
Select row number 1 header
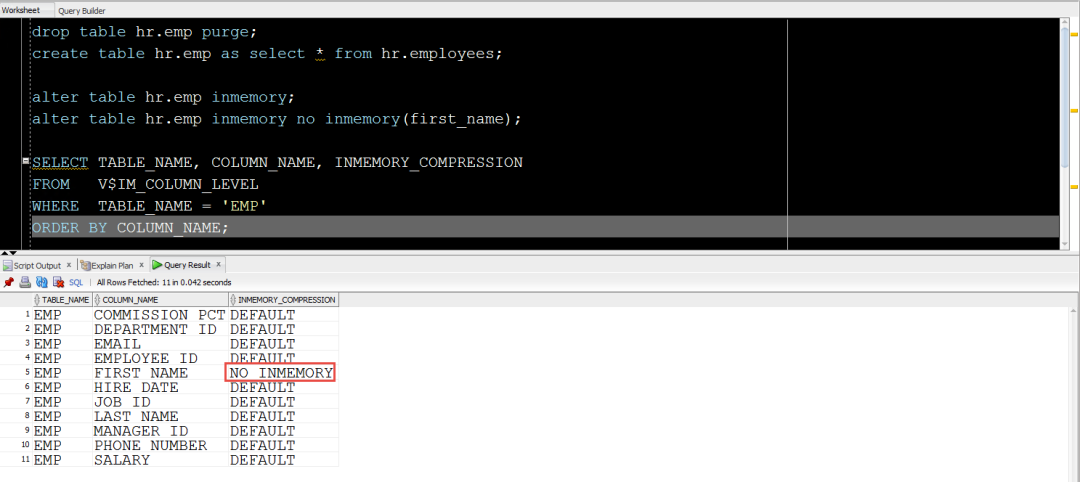(x=16, y=315)
